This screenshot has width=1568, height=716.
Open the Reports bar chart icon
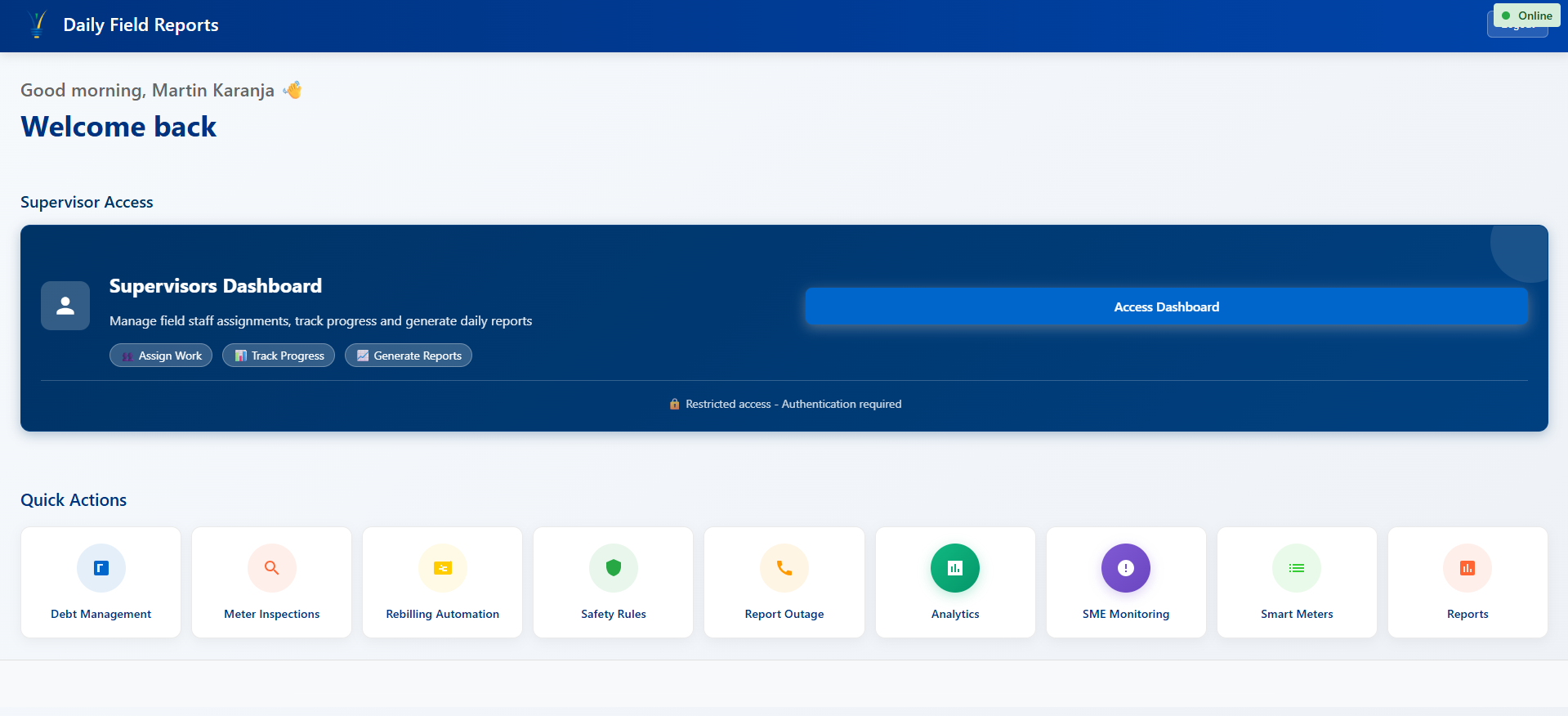coord(1467,568)
